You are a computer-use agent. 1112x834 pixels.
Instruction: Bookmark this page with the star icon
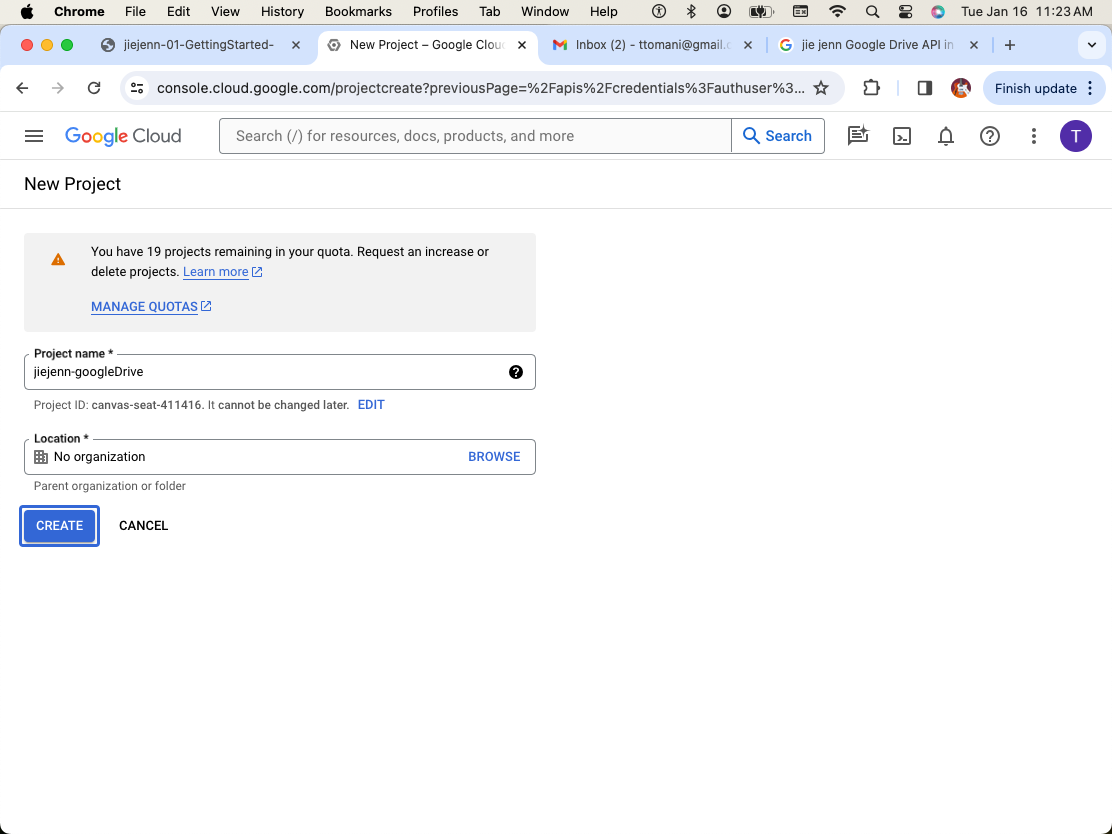821,88
